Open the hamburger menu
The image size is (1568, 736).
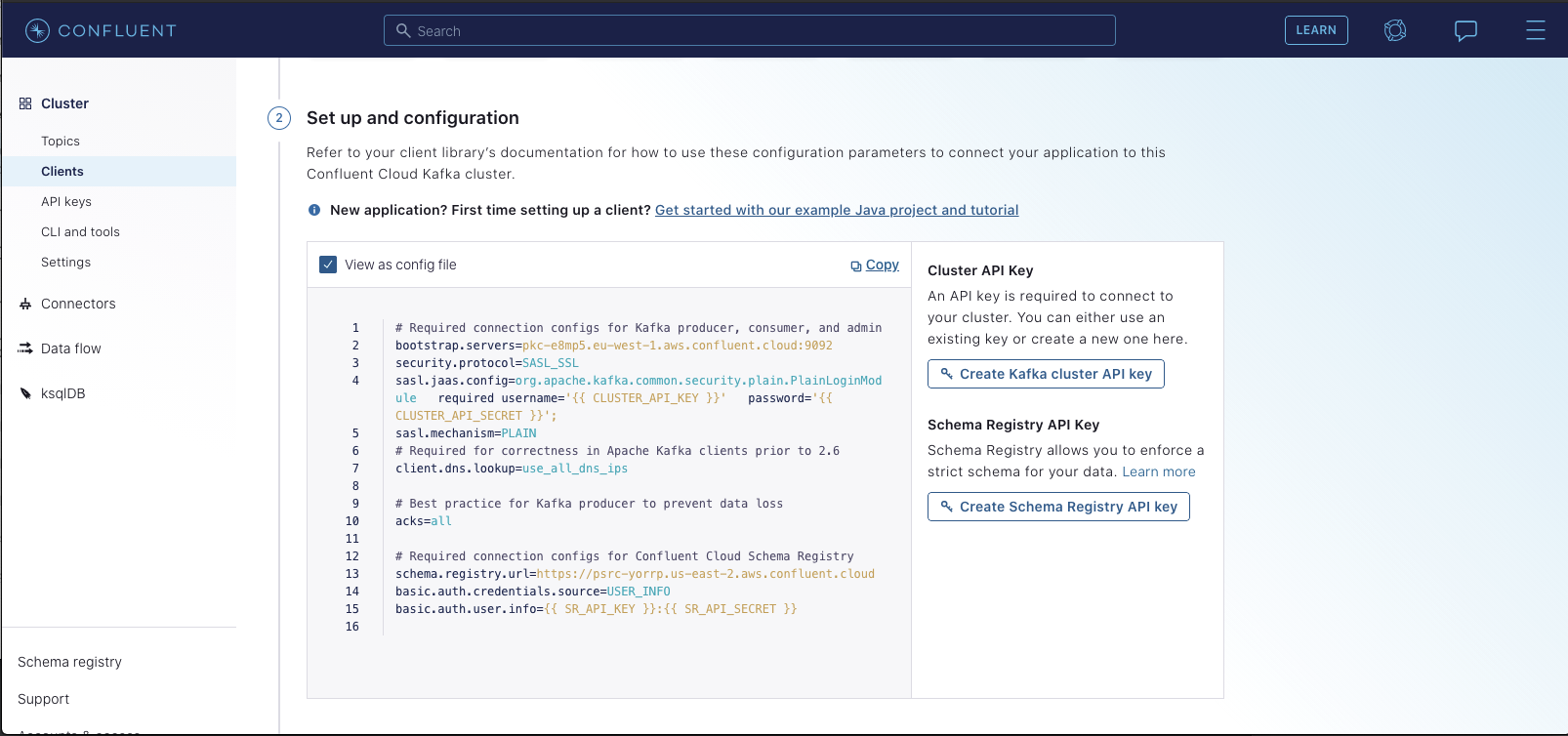point(1535,30)
